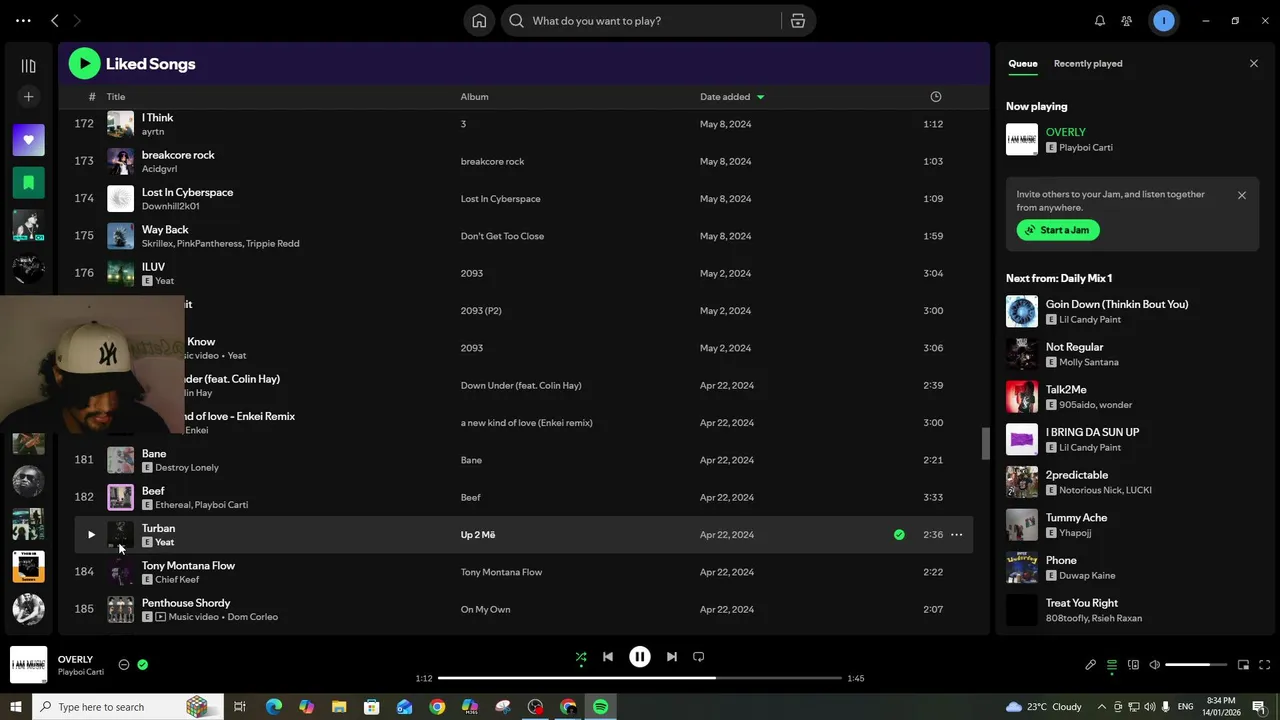
Task: Select queue item 'Tummy Ache'
Action: click(1076, 518)
